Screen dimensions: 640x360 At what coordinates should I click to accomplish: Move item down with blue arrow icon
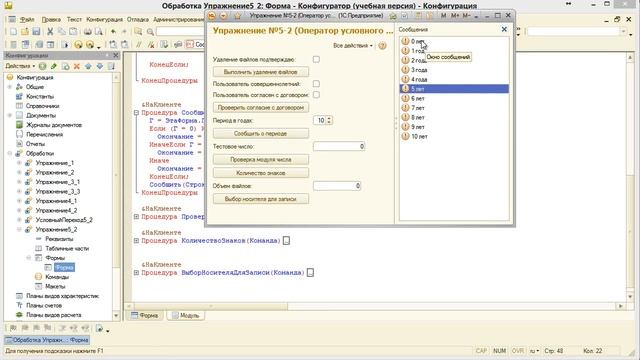click(x=99, y=66)
